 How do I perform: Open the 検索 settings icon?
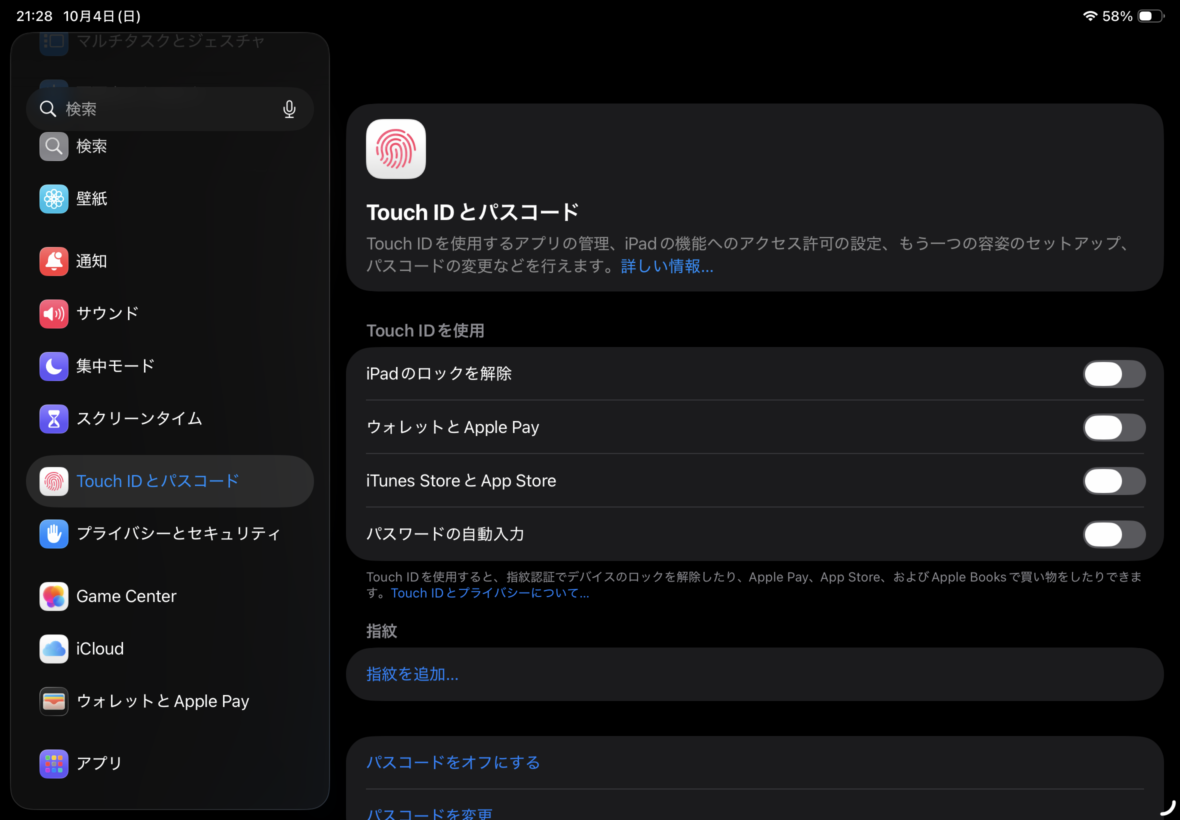[53, 147]
